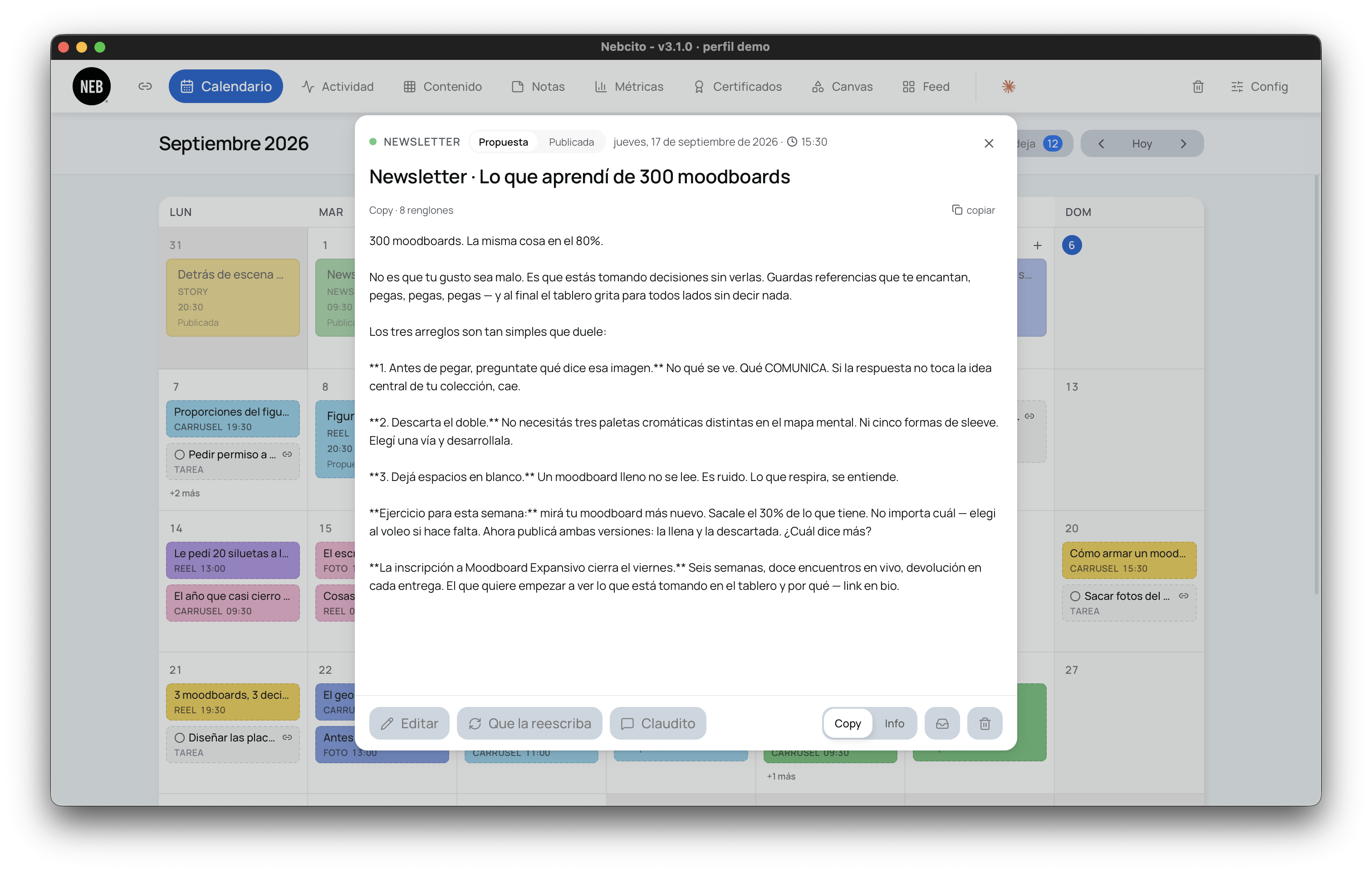Click the link icon on Diseñar las plac task

[x=287, y=737]
